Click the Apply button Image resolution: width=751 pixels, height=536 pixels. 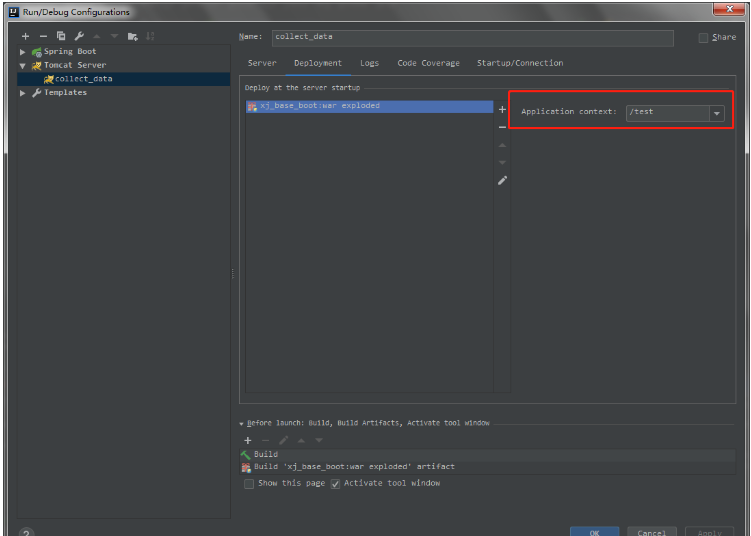pyautogui.click(x=709, y=531)
